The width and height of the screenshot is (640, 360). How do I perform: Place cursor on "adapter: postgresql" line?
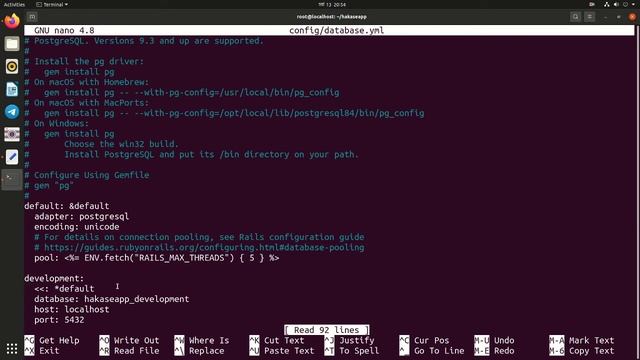click(x=81, y=216)
